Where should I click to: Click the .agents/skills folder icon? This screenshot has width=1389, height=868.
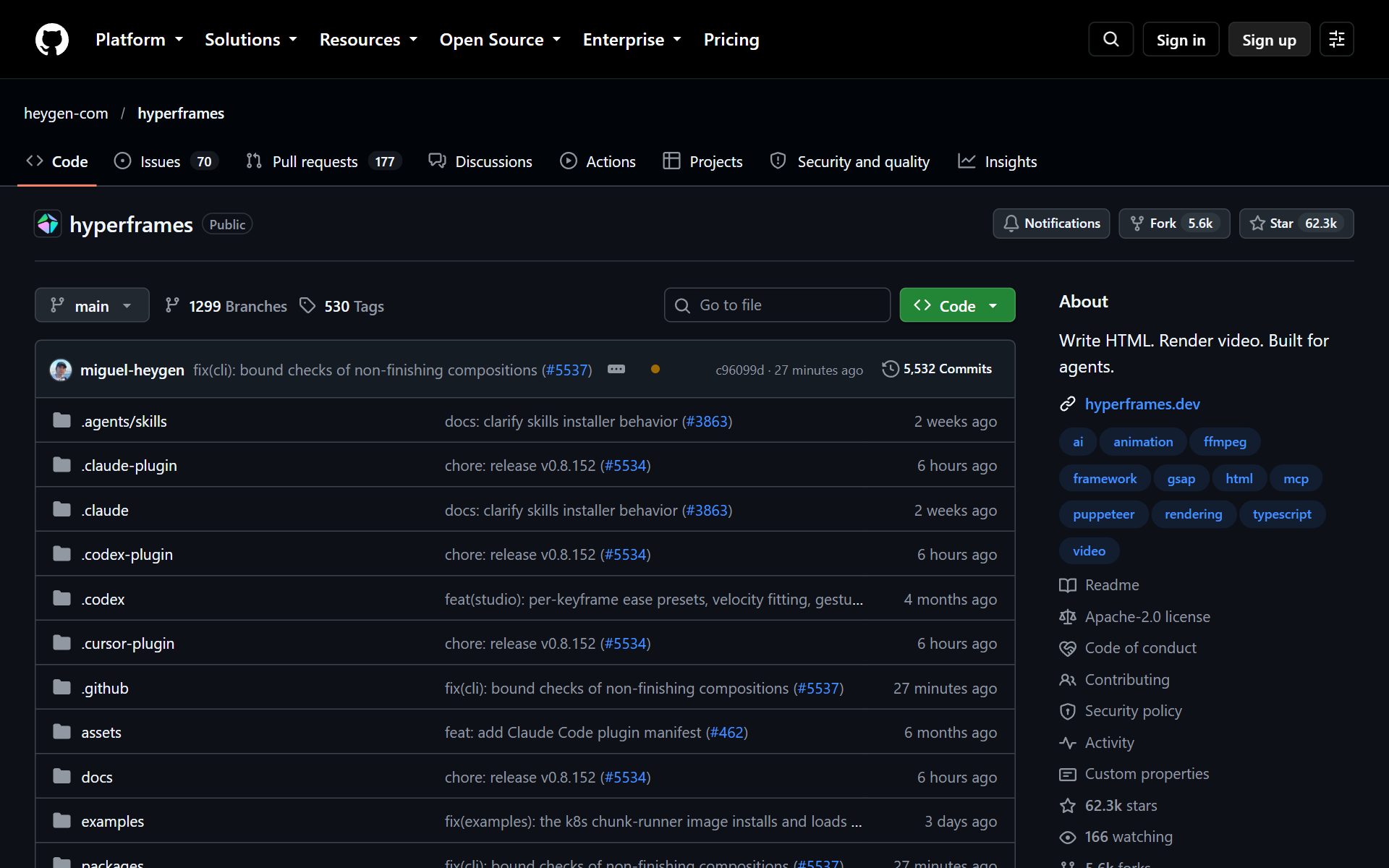(61, 421)
